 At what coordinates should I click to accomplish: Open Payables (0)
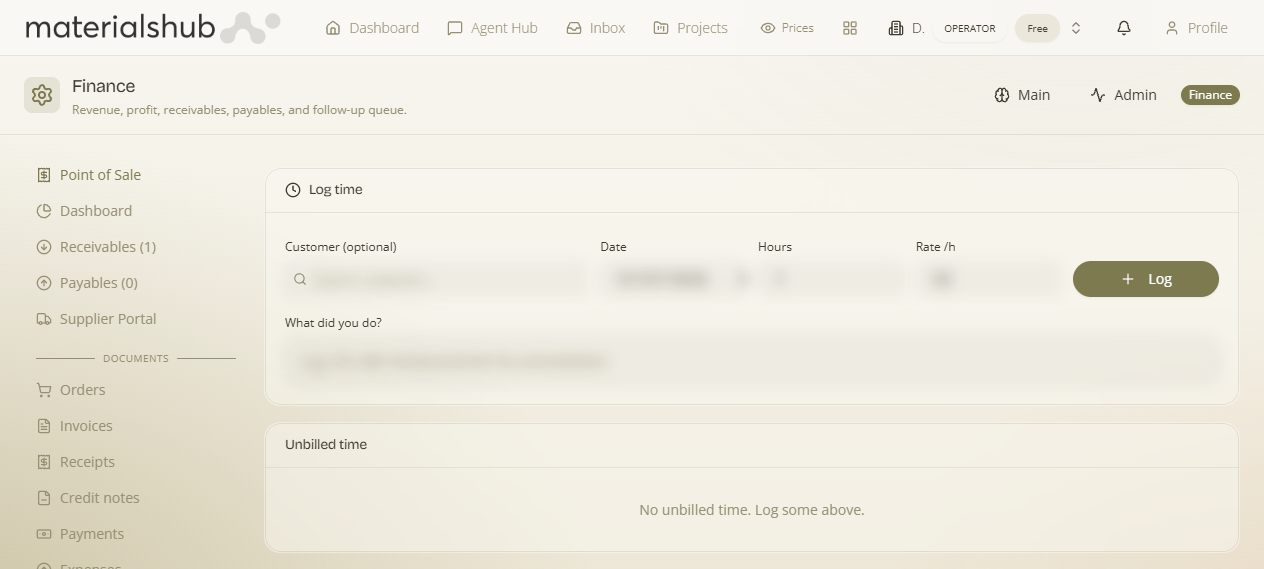click(99, 283)
